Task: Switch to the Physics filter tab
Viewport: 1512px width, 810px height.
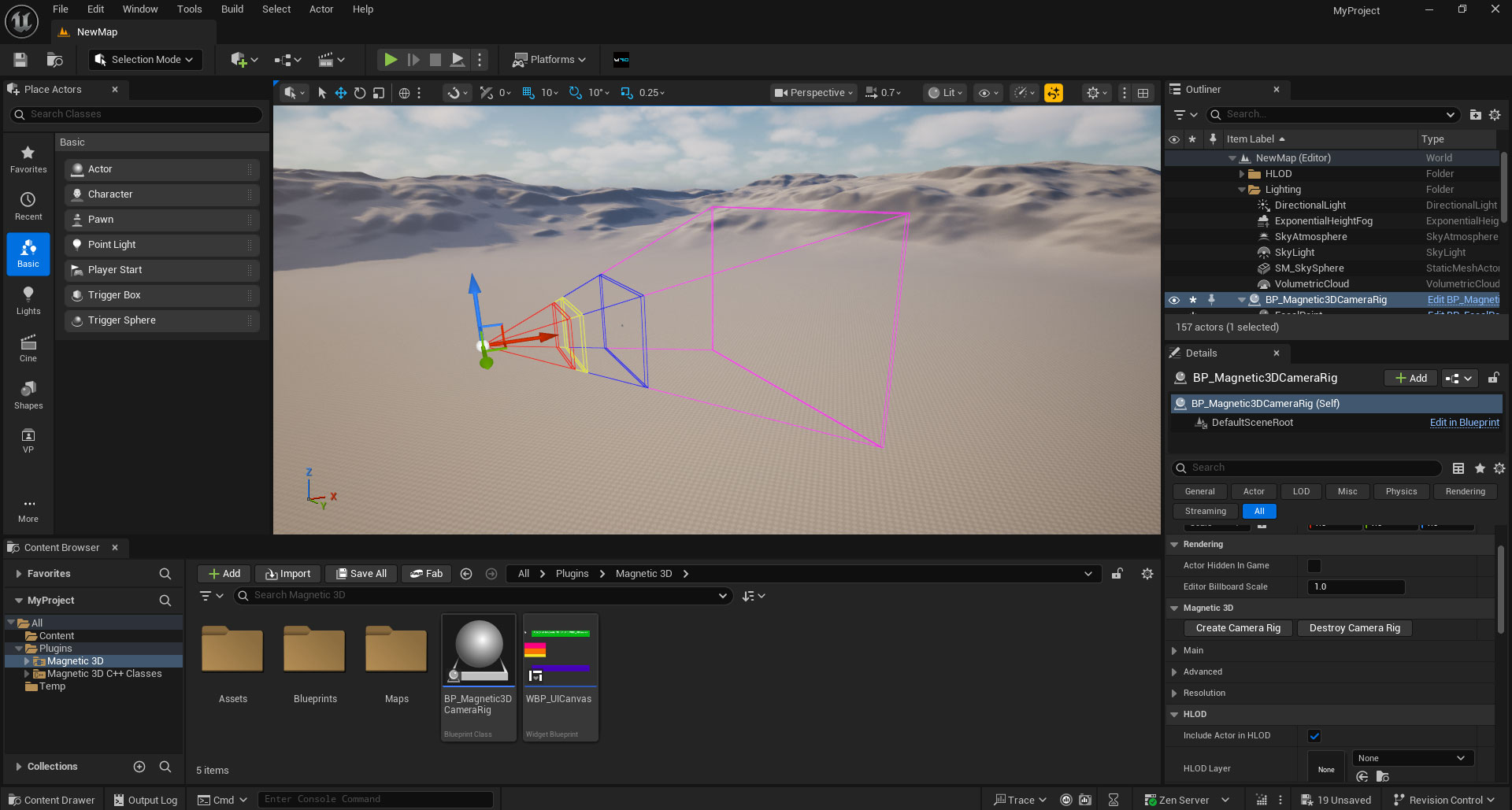Action: click(x=1401, y=491)
